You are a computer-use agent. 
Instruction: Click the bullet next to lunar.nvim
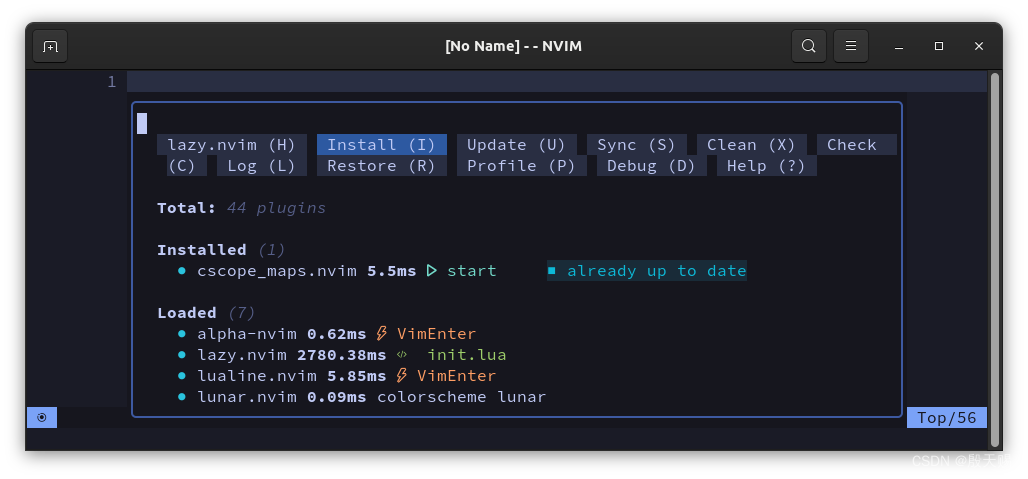(x=182, y=396)
